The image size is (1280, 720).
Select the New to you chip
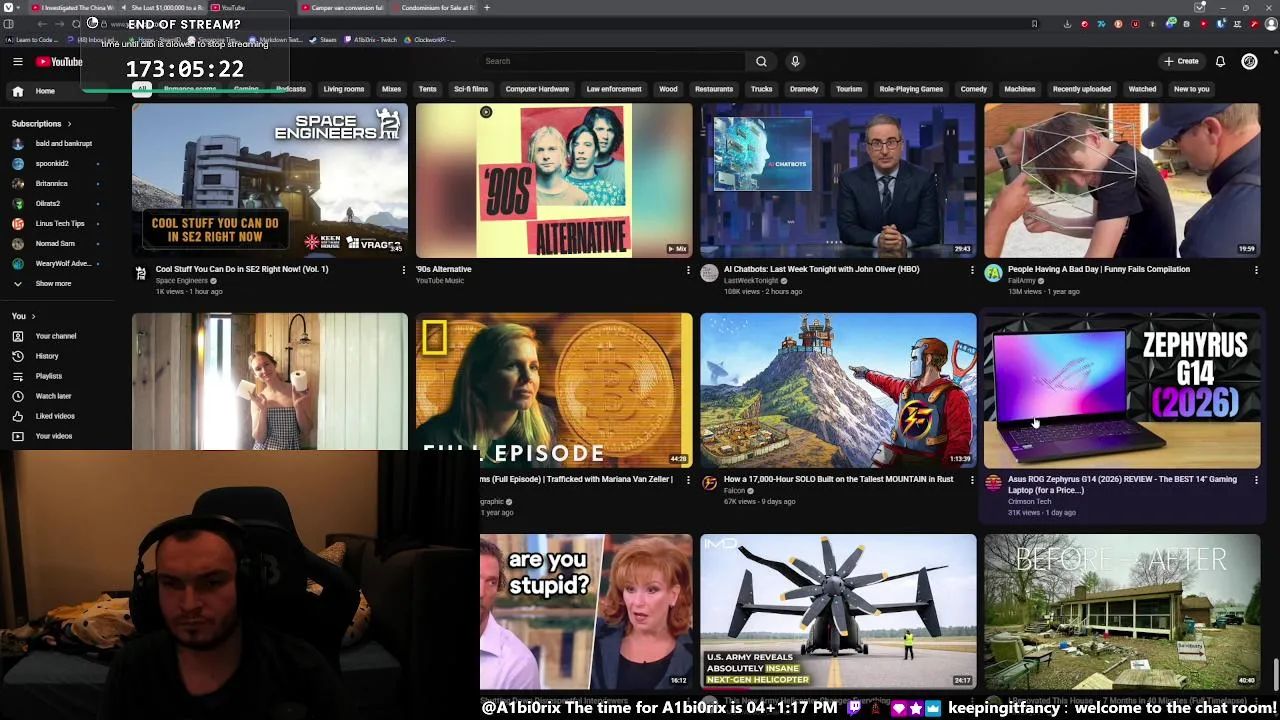(x=1191, y=89)
